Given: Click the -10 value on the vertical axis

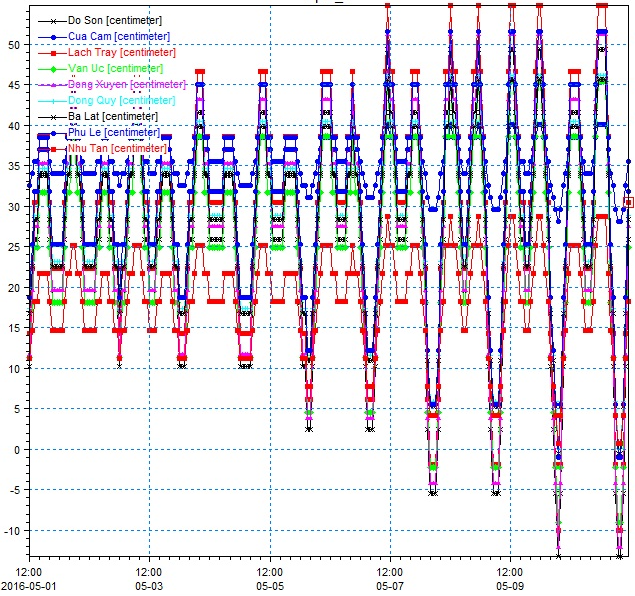Looking at the screenshot, I should (15, 530).
